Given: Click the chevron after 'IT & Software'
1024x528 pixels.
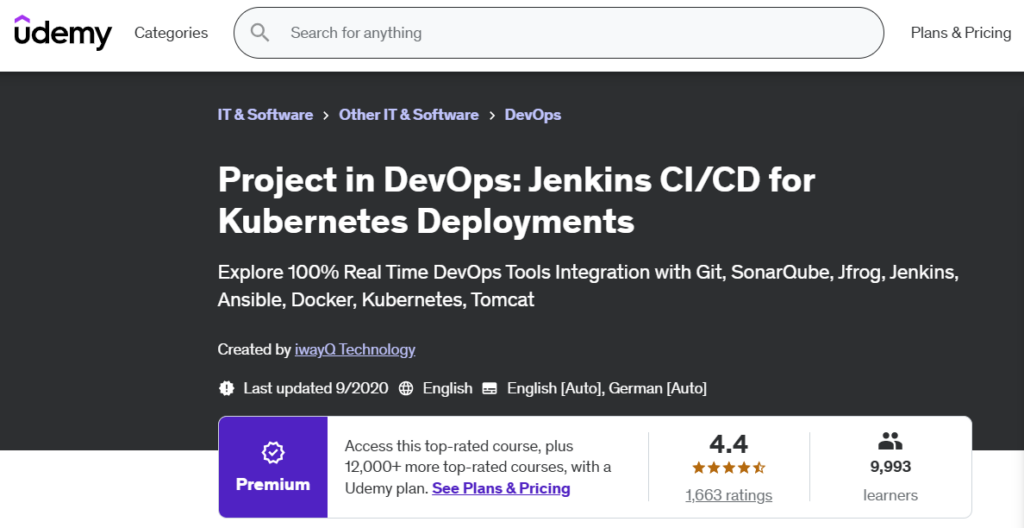Looking at the screenshot, I should (x=326, y=116).
